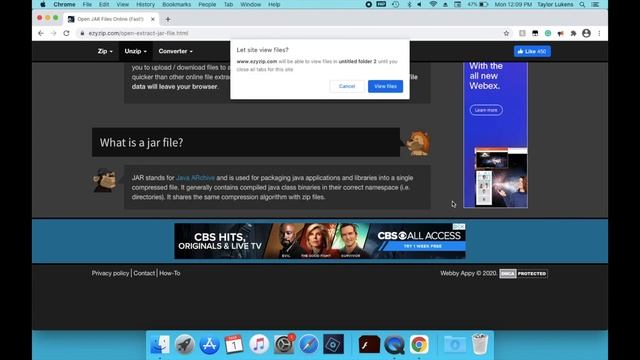Open the Edit menu
640x360 pixels.
(x=104, y=4)
